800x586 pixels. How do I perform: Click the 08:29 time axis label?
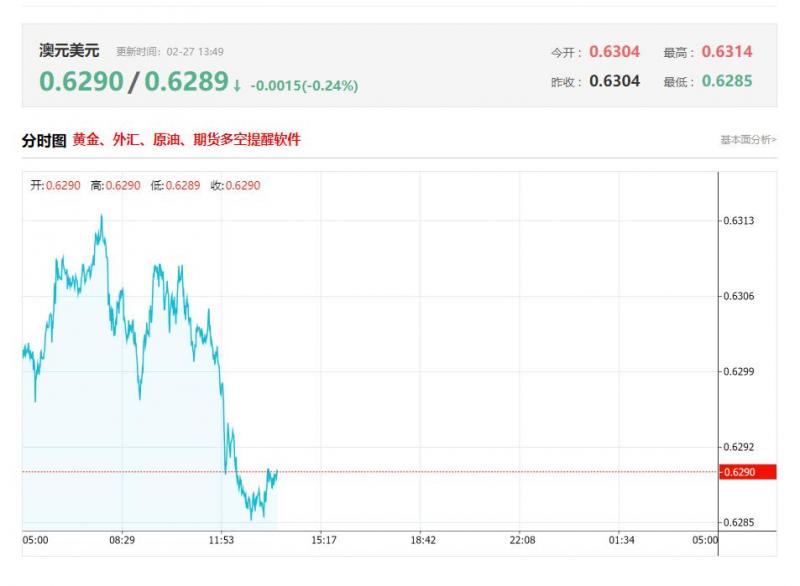point(122,540)
